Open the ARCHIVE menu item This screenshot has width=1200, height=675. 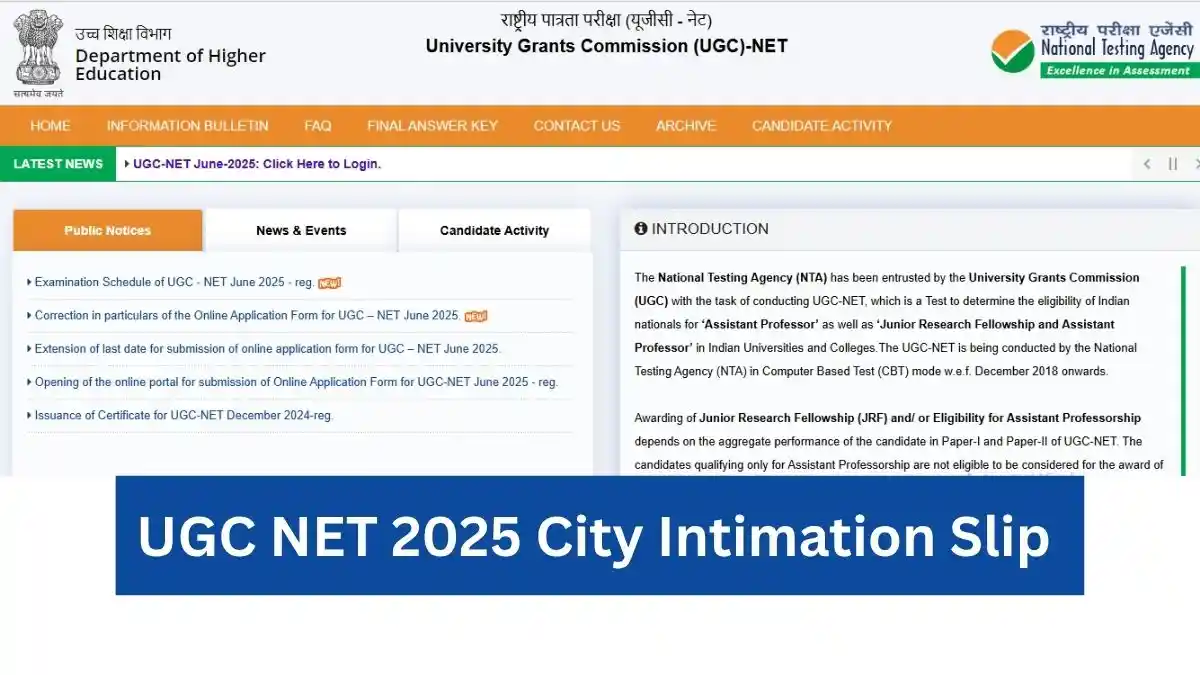coord(686,126)
